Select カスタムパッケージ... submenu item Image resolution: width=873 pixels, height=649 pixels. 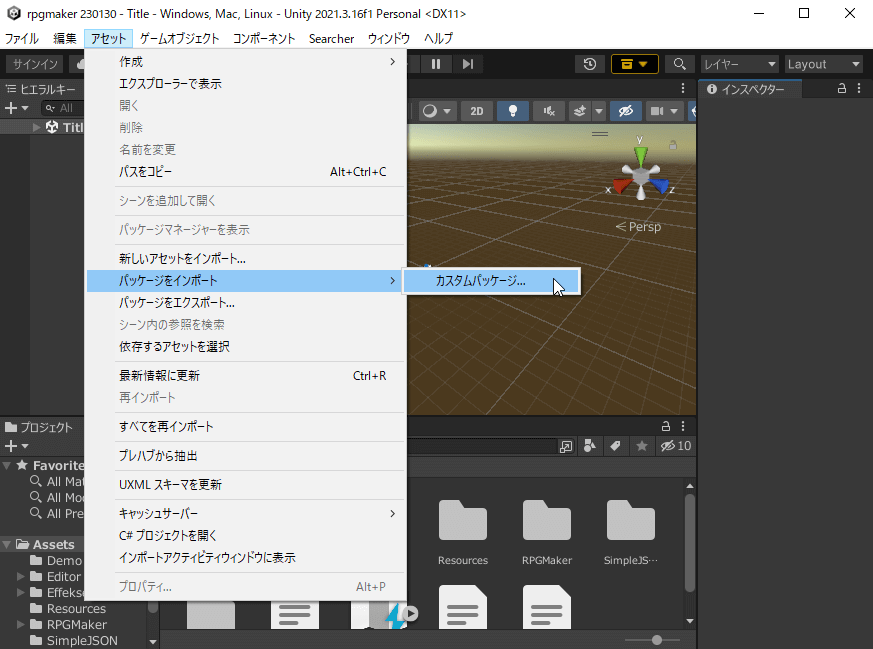pos(480,281)
